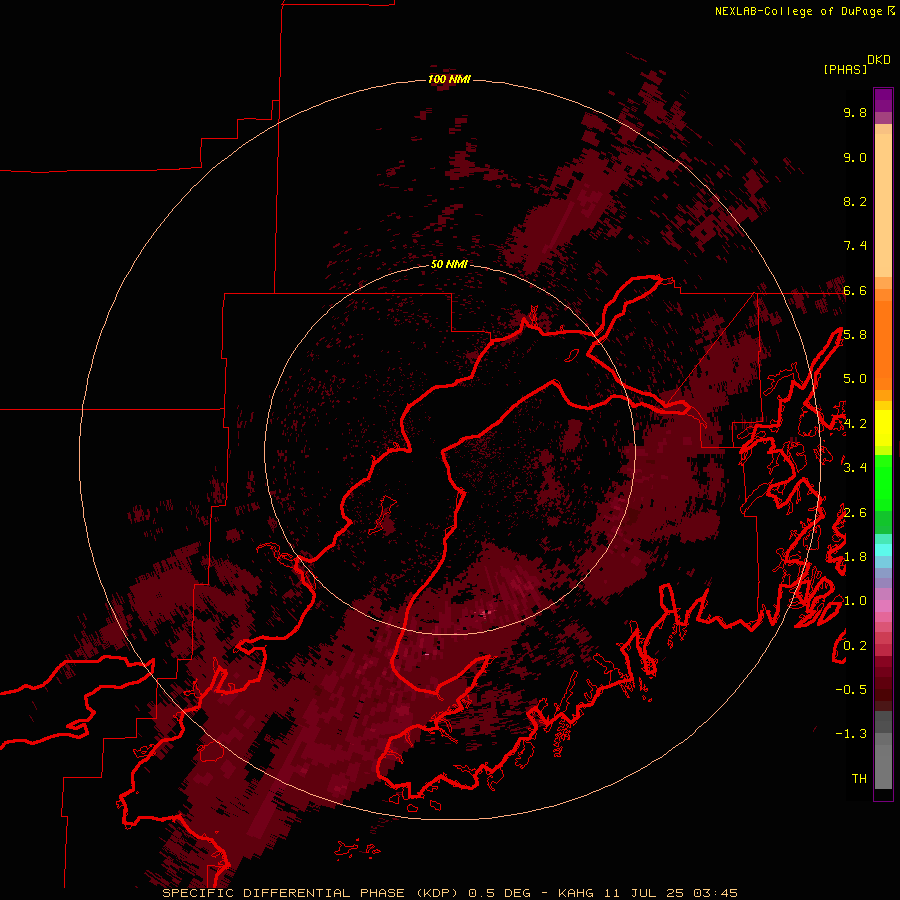Image resolution: width=900 pixels, height=900 pixels.
Task: Click the 9.0 value on the color scale
Action: tap(855, 157)
